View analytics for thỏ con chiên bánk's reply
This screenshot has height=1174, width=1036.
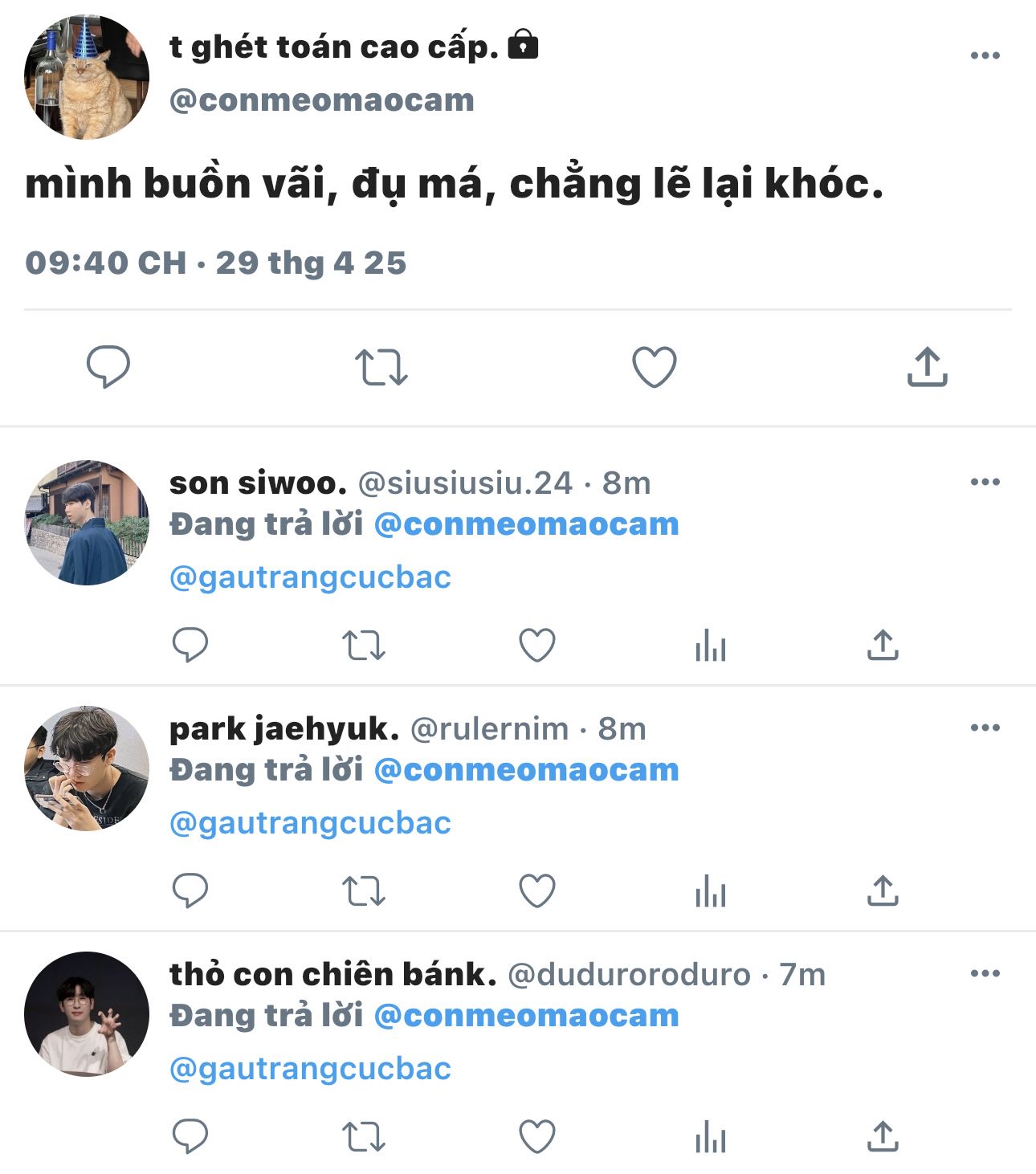(x=710, y=1136)
